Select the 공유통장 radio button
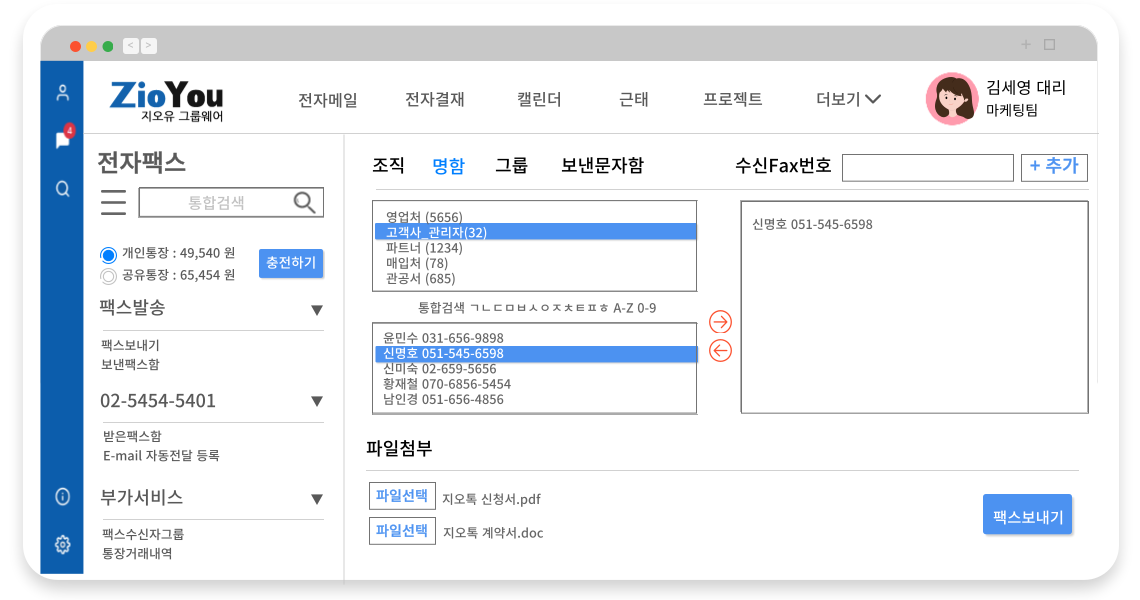Screen dimensions: 1140x600 [x=109, y=275]
